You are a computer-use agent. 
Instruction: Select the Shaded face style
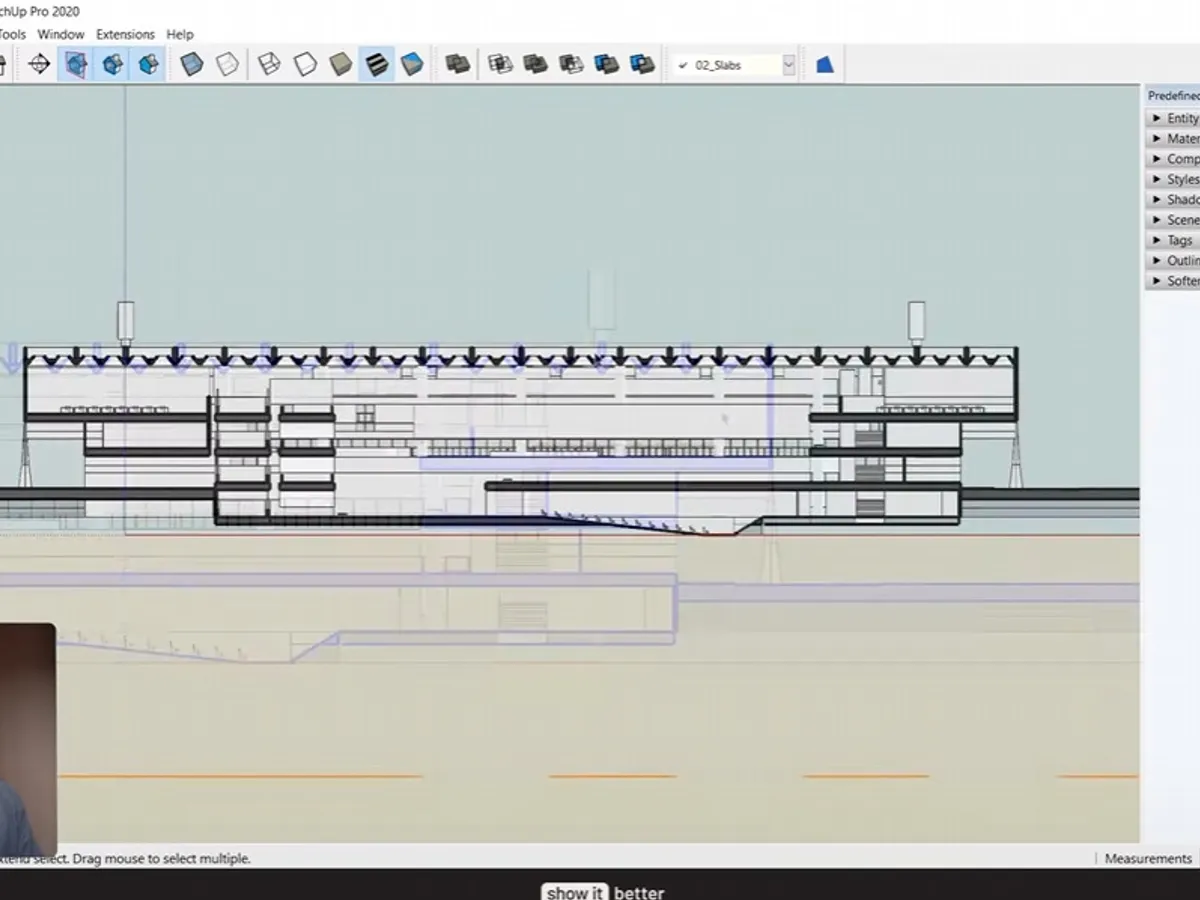(x=340, y=63)
